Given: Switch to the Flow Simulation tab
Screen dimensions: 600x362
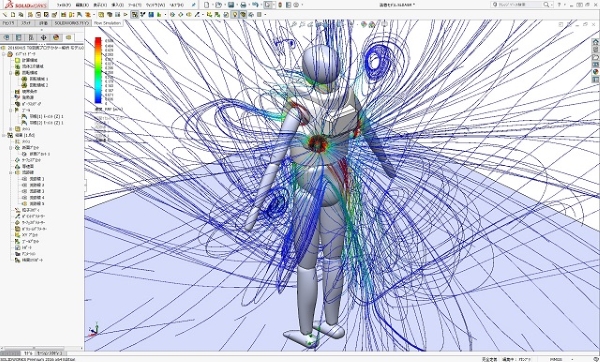Looking at the screenshot, I should pyautogui.click(x=108, y=23).
